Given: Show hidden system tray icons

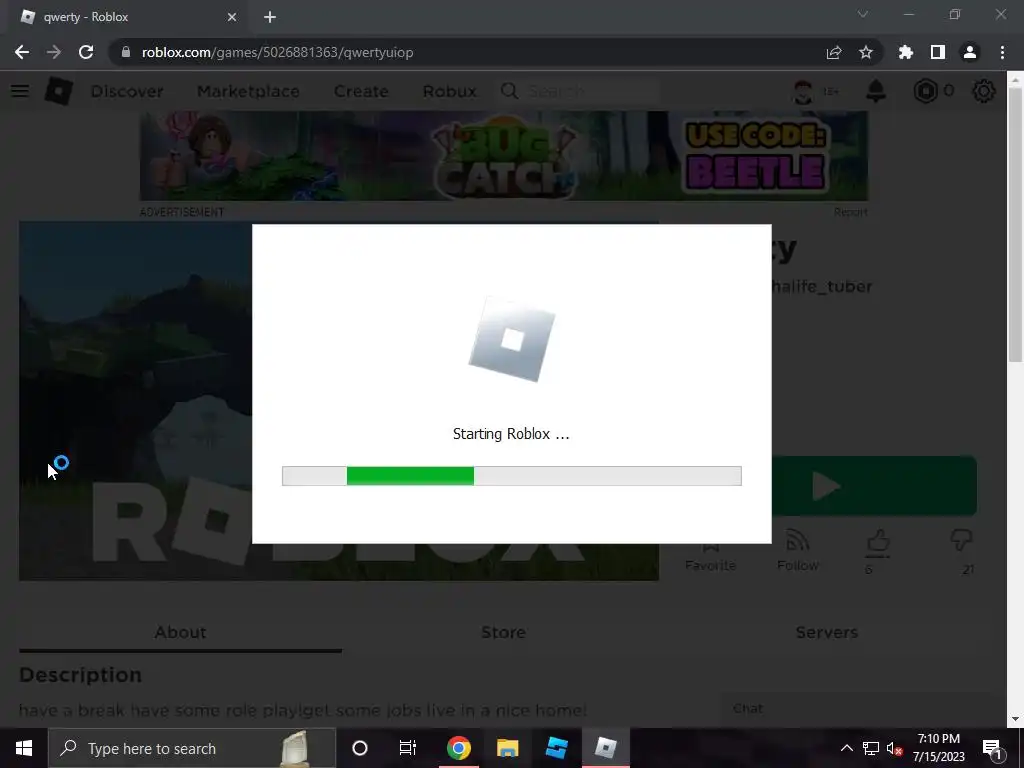Looking at the screenshot, I should 846,748.
